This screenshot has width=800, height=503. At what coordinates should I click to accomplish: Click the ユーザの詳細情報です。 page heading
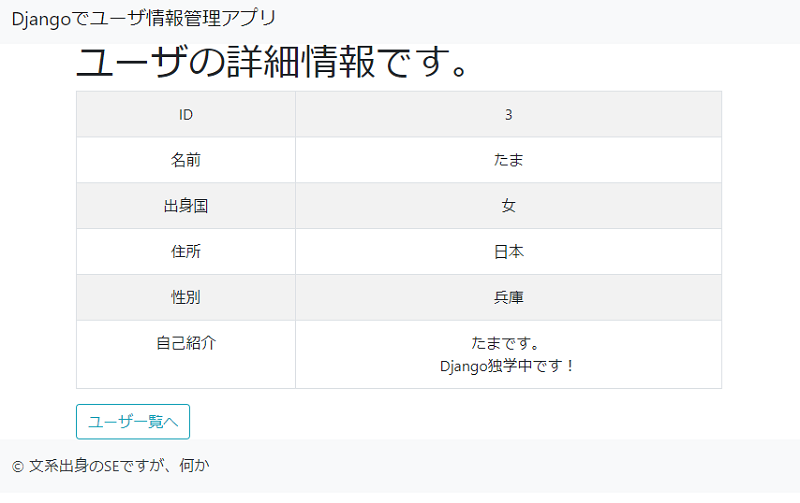pos(272,62)
